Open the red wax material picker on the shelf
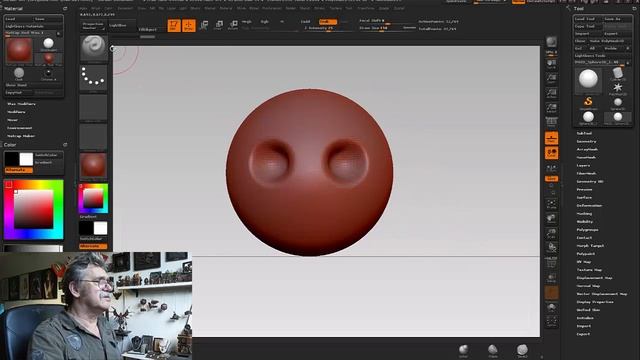Screen dimensions: 640x360 pos(93,166)
